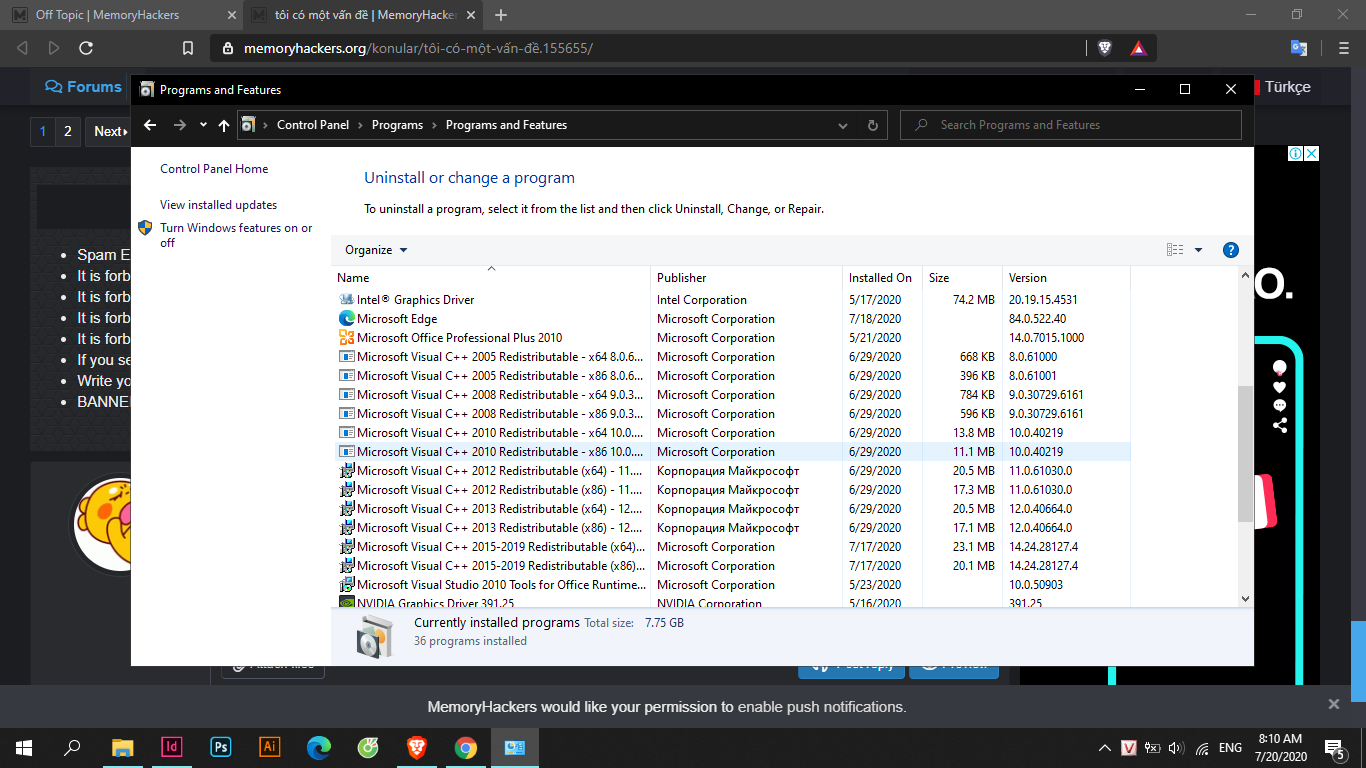Open the Forums link on the MemoryHackers page
This screenshot has height=768, width=1366.
coord(84,87)
